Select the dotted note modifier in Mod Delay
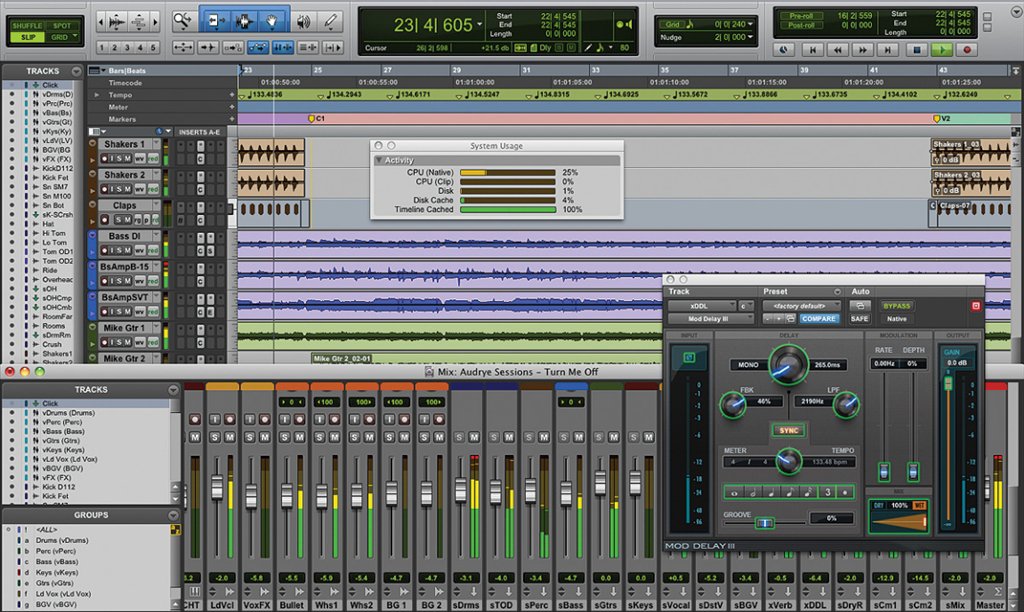 pos(846,492)
